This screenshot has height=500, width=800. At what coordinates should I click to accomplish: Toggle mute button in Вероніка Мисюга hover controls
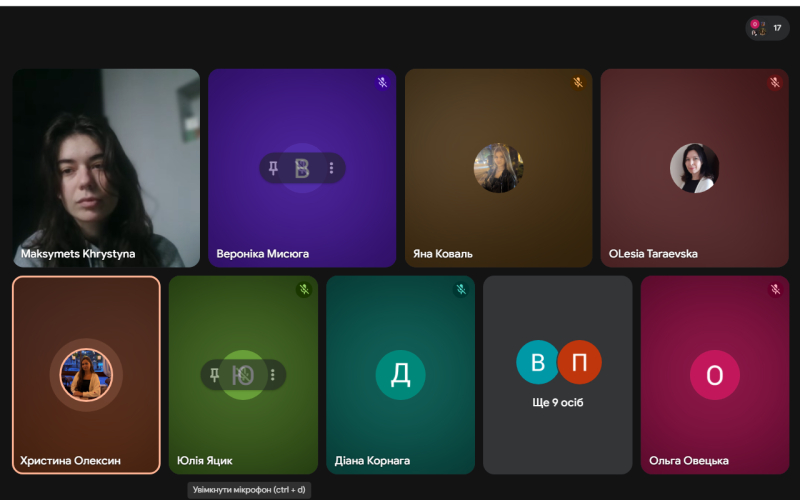coord(302,168)
